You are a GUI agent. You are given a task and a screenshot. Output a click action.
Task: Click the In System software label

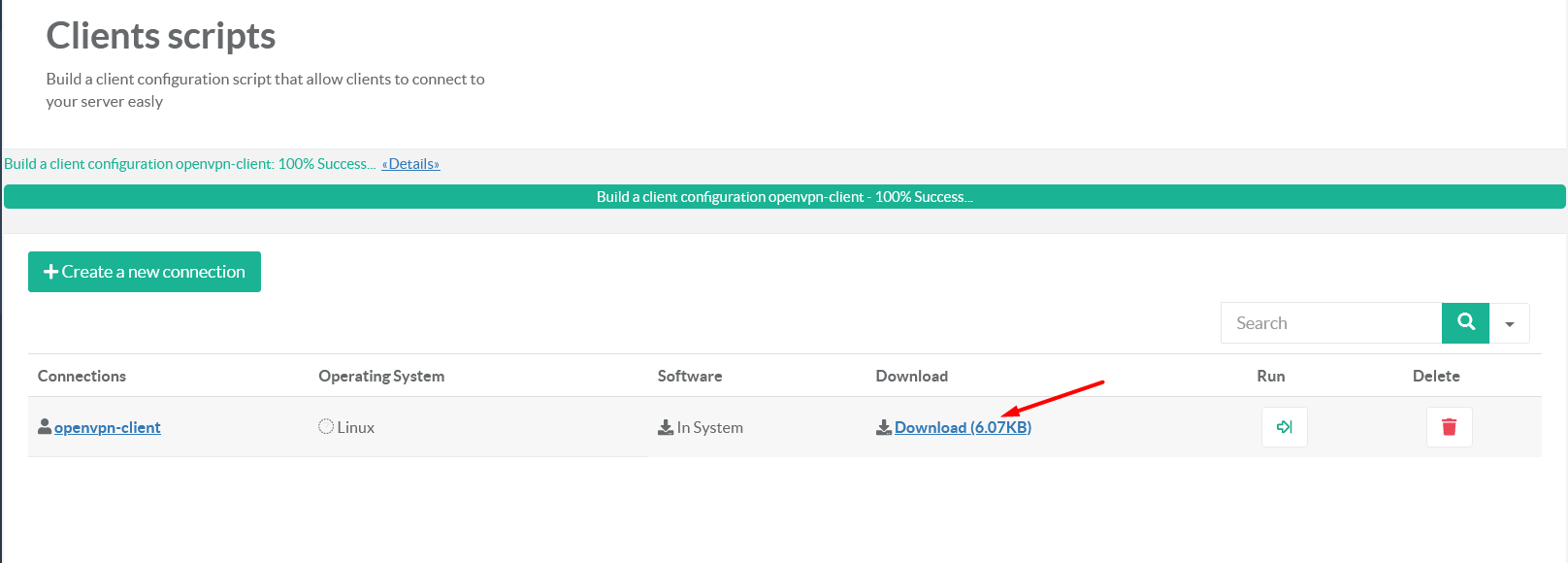710,427
